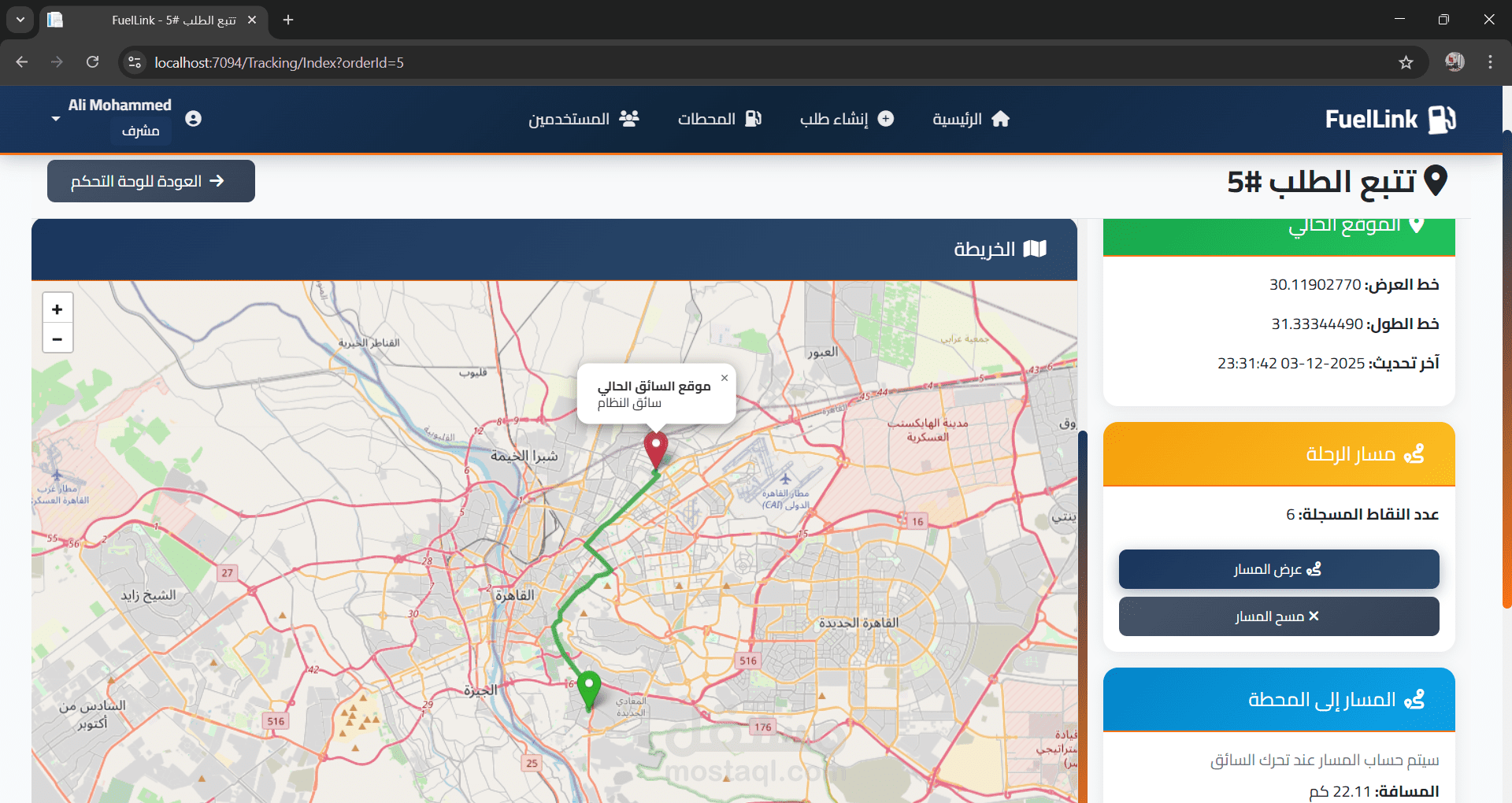Close the driver location popup

pos(724,378)
